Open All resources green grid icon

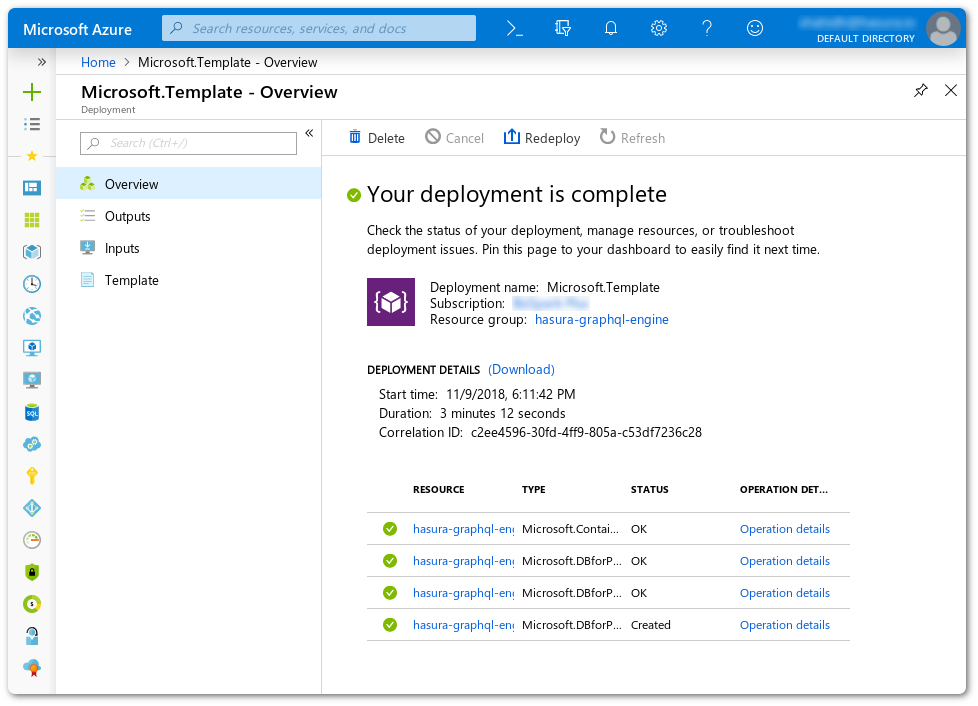(32, 220)
